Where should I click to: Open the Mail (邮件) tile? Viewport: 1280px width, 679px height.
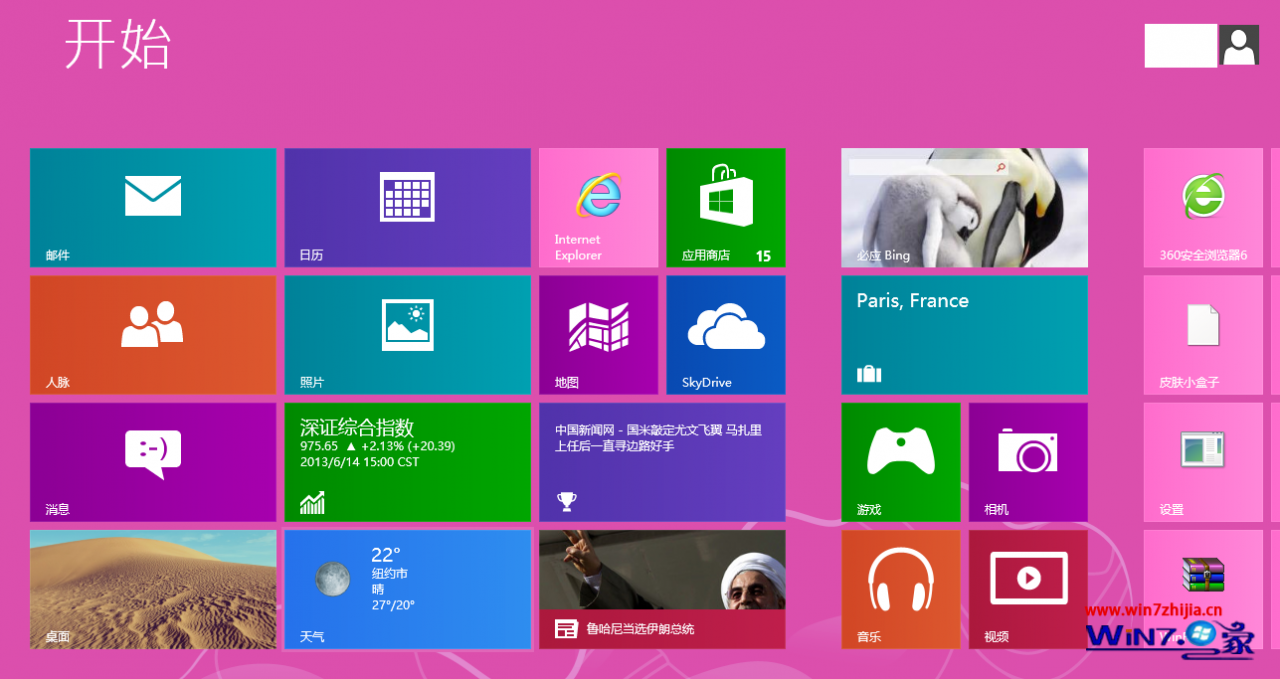coord(153,208)
